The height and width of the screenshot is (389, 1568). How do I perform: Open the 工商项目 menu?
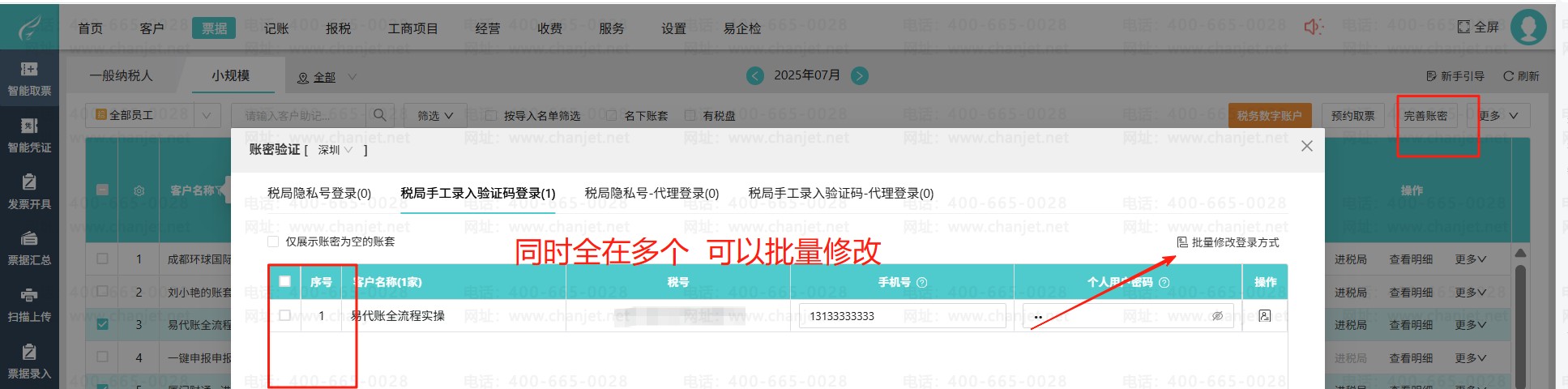(413, 28)
